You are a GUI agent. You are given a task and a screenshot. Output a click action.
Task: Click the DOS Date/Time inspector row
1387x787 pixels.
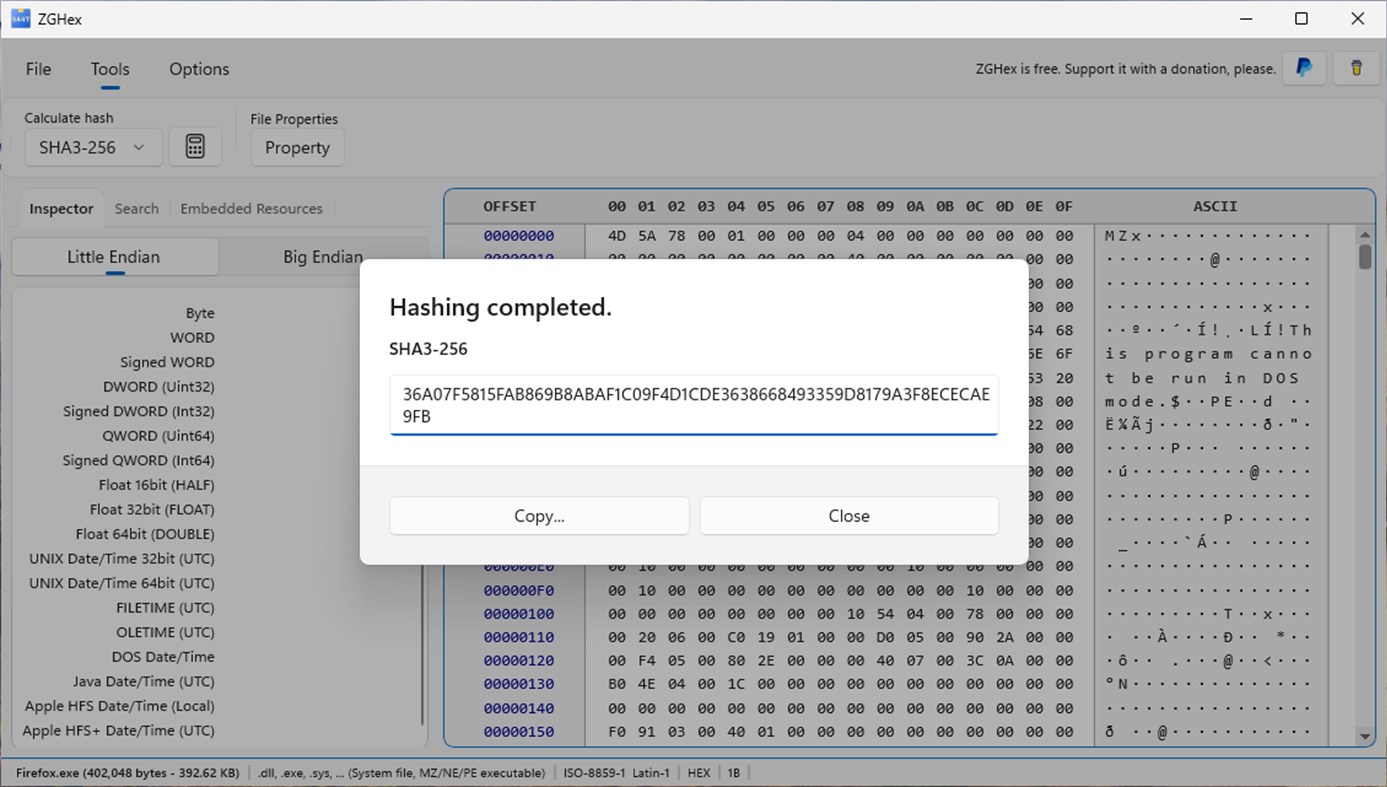click(163, 657)
